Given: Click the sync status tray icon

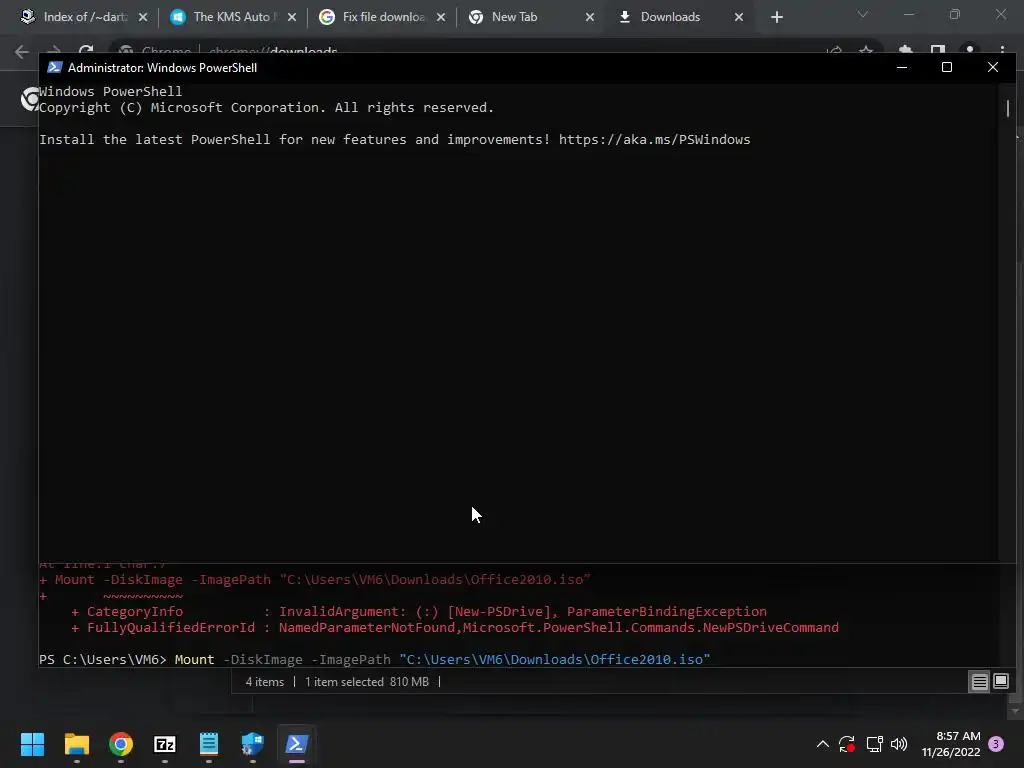Looking at the screenshot, I should tap(847, 744).
